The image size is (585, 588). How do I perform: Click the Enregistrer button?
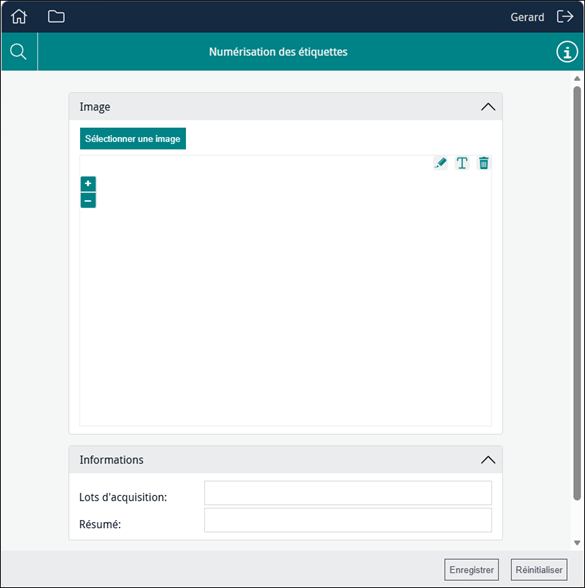(471, 570)
